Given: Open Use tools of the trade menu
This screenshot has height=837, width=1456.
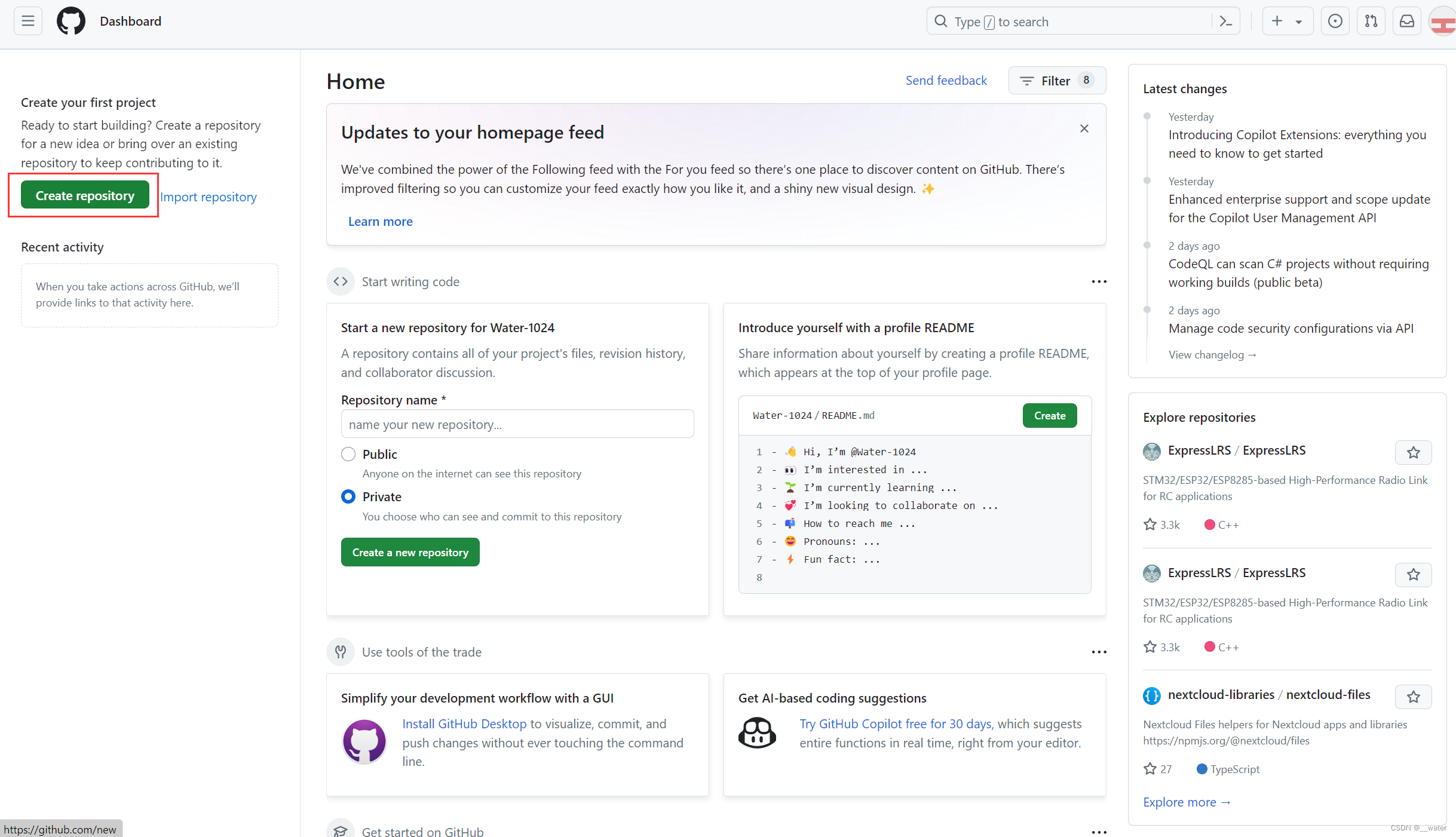Looking at the screenshot, I should coord(1099,652).
